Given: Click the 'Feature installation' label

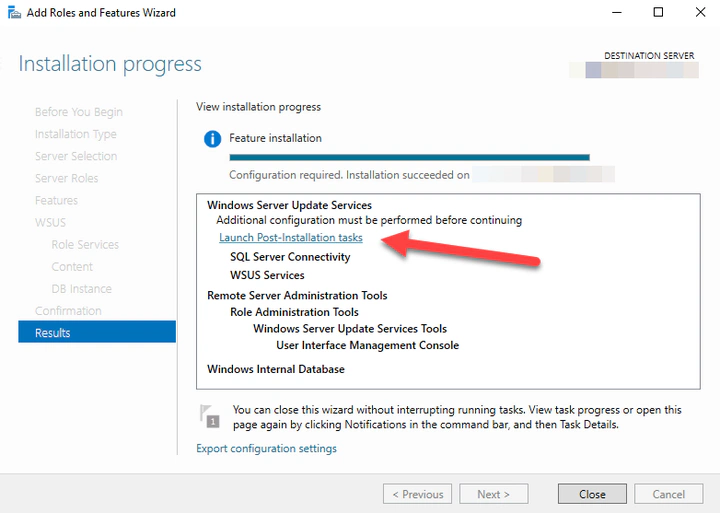Looking at the screenshot, I should [x=276, y=138].
